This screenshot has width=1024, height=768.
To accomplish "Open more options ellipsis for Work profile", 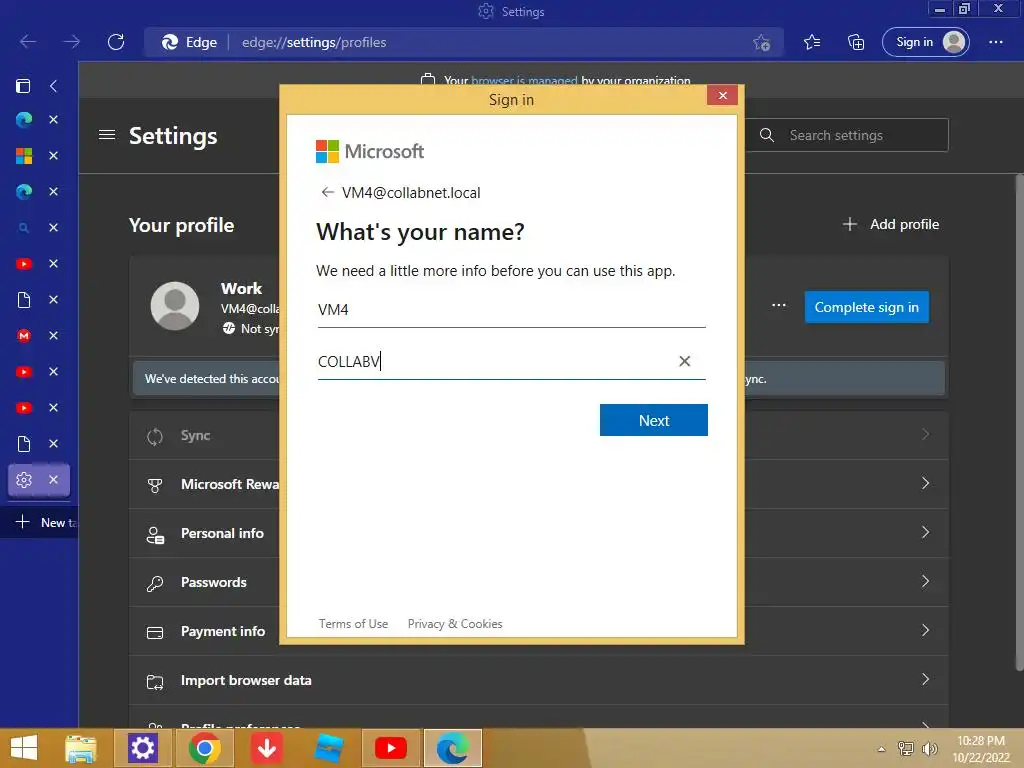I will [x=778, y=305].
